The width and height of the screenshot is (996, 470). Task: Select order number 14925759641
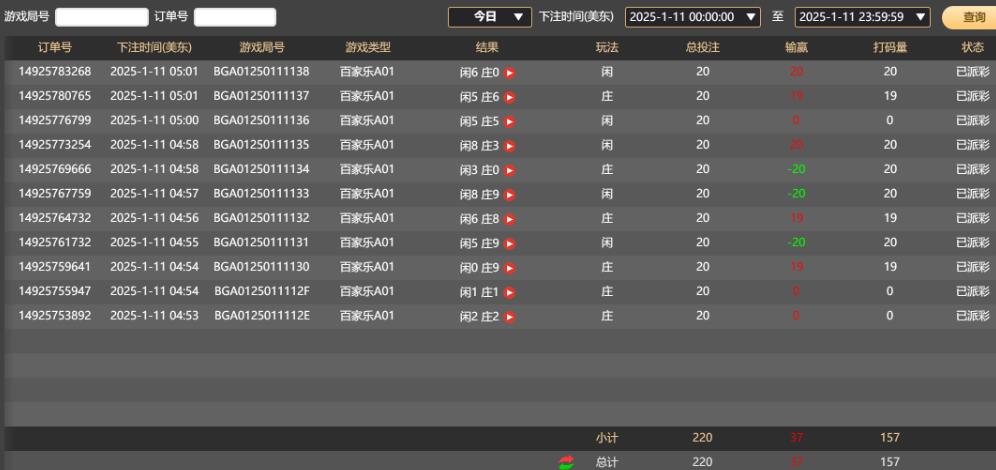pos(55,267)
